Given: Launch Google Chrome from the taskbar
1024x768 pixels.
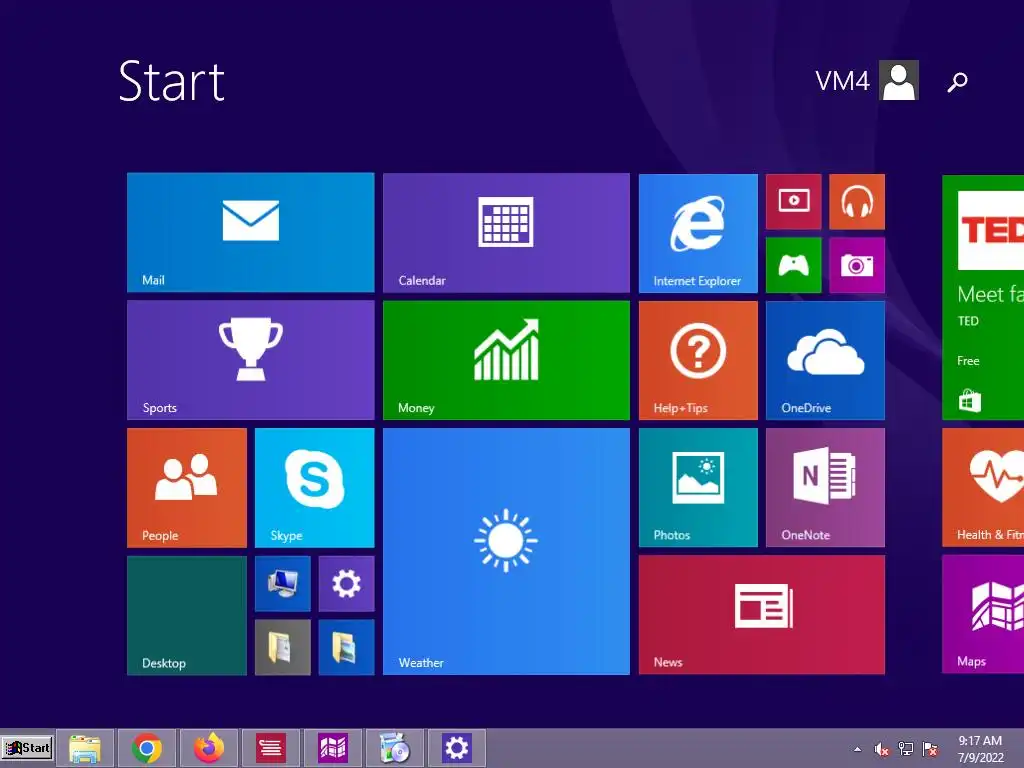Looking at the screenshot, I should [147, 748].
